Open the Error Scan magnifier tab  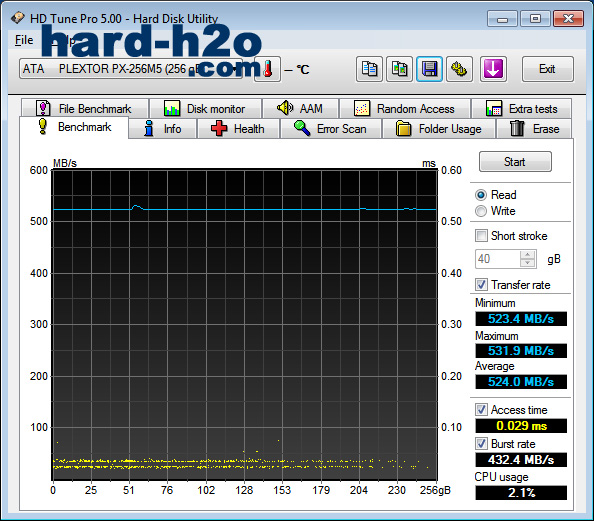coord(331,129)
